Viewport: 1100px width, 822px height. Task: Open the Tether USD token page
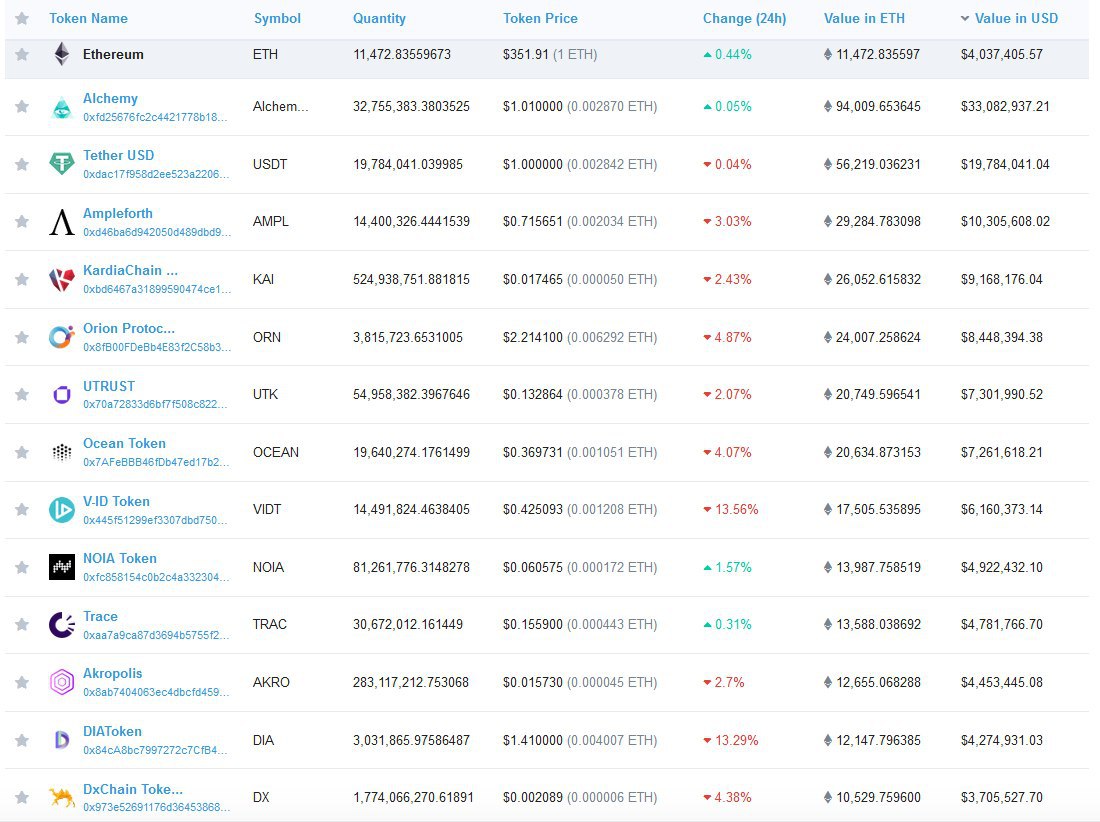[119, 155]
